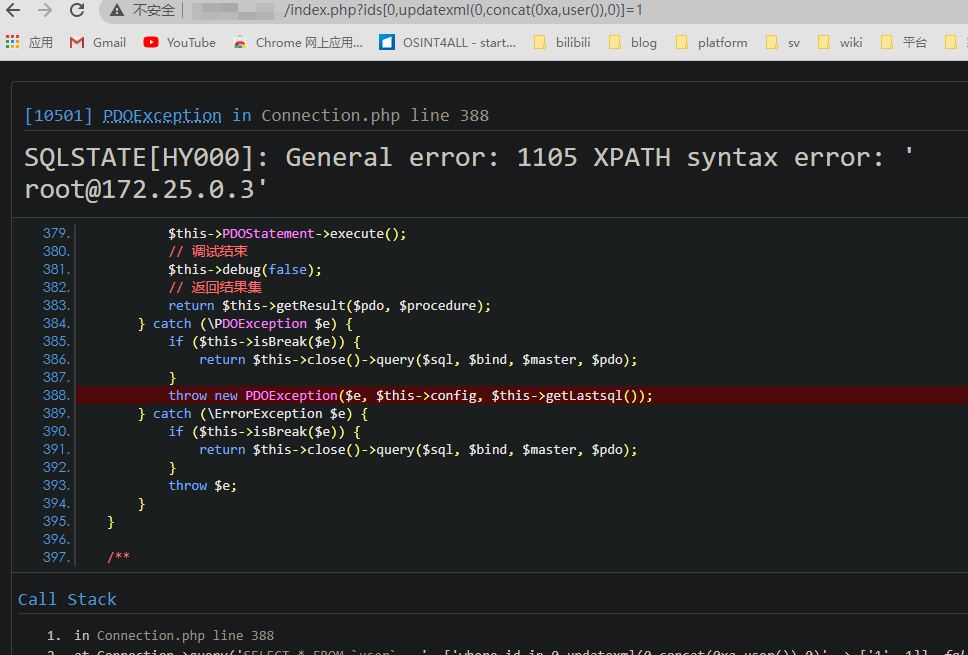This screenshot has width=968, height=655.
Task: Click the highlighted line 388 throw statement
Action: tap(410, 395)
